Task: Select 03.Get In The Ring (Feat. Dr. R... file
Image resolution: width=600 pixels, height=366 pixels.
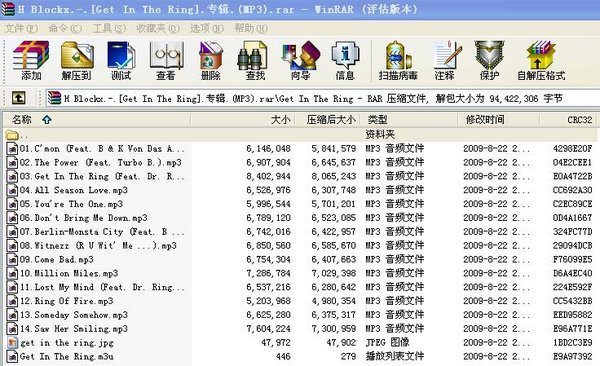Action: tap(102, 176)
